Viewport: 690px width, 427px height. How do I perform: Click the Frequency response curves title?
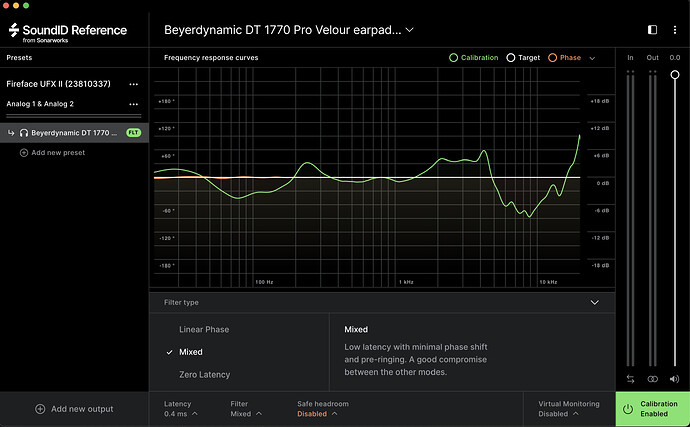pos(211,58)
